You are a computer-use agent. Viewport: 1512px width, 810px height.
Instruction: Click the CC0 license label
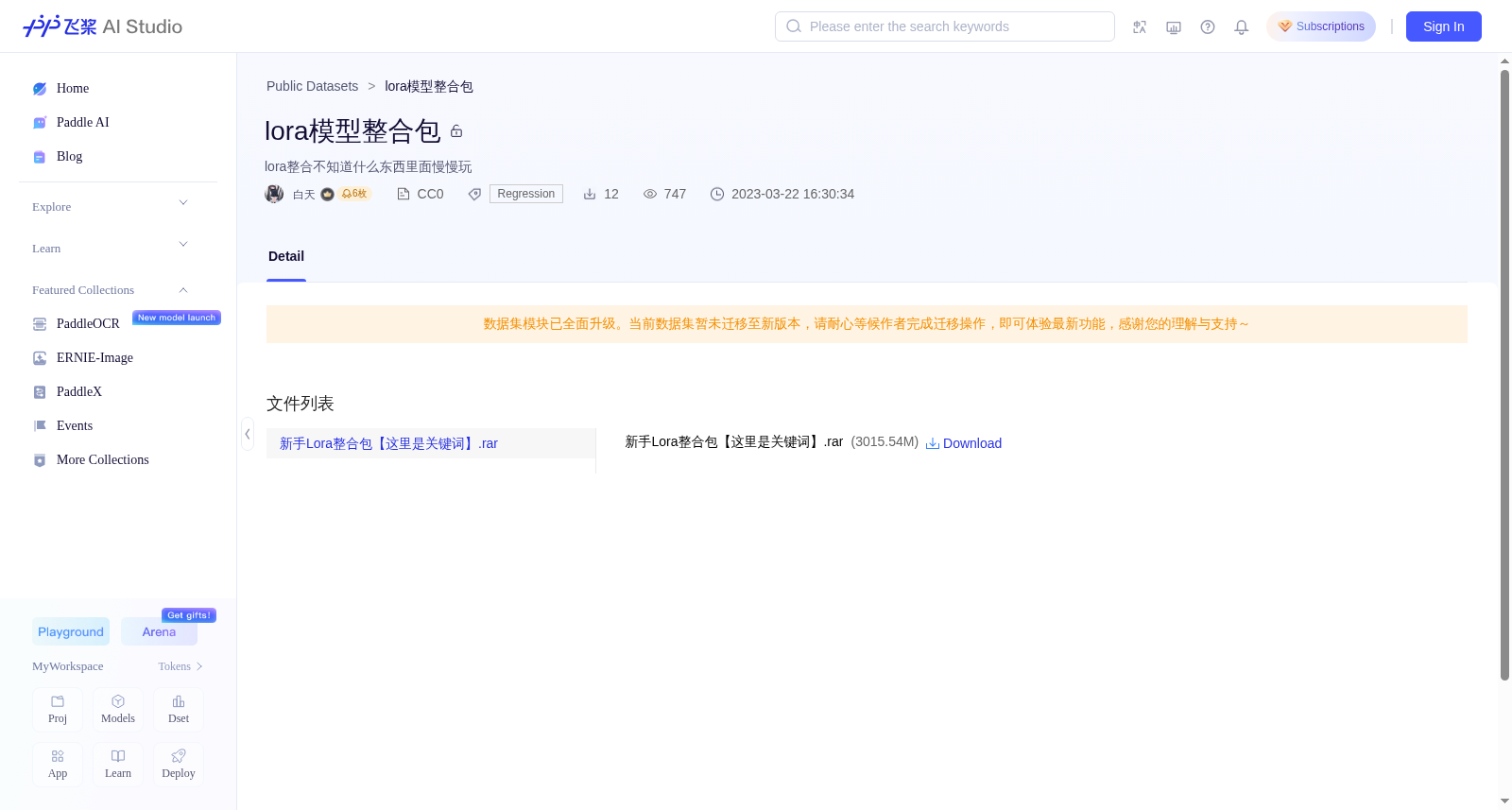(430, 194)
